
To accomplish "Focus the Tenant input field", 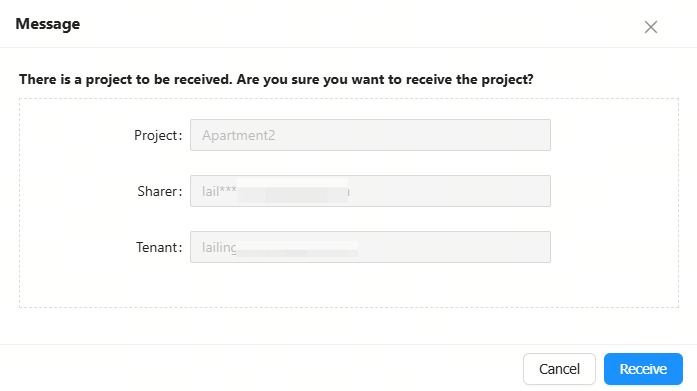I will coord(370,247).
